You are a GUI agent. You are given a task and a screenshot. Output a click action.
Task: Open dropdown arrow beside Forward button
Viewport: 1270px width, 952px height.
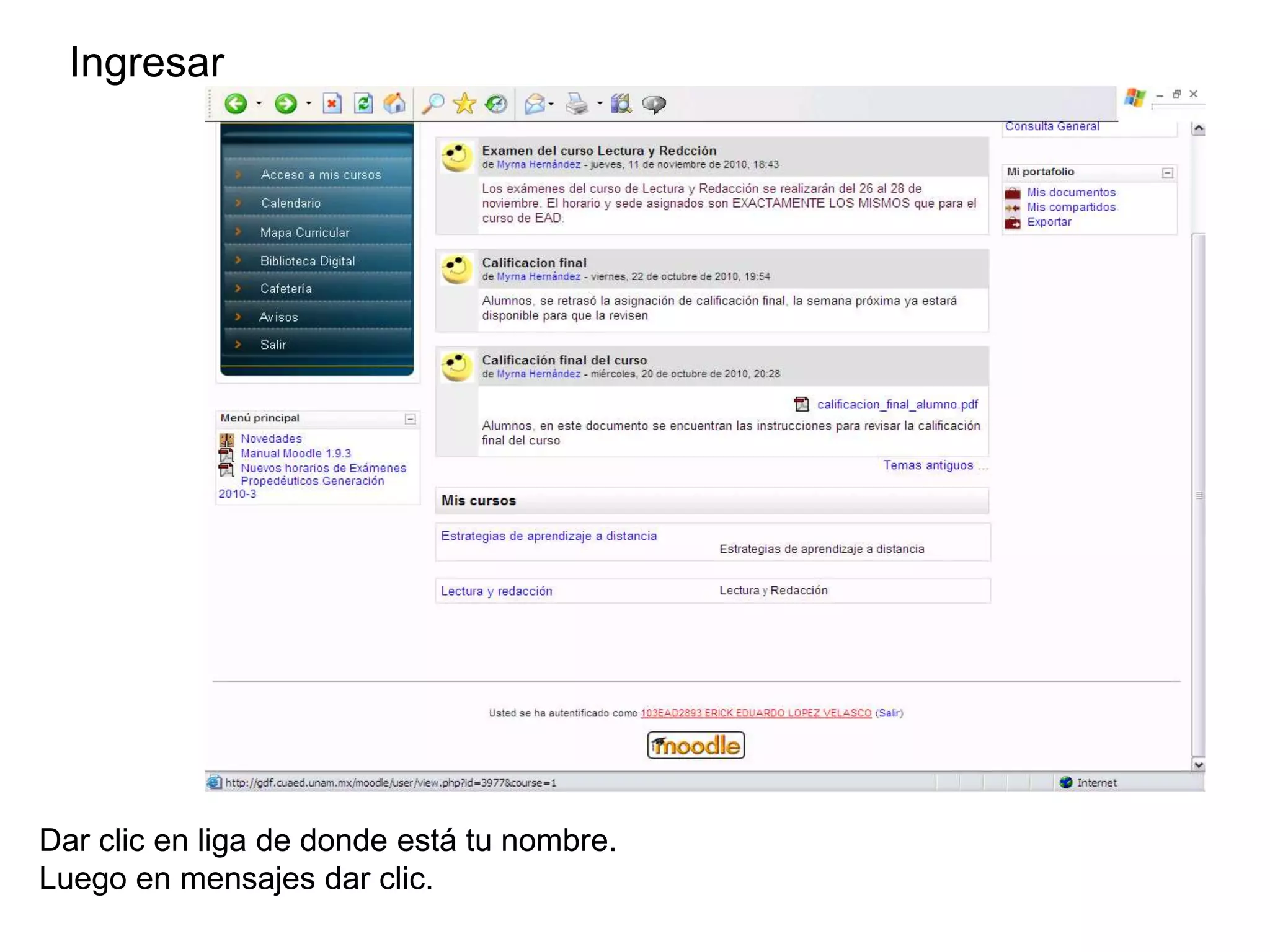309,104
